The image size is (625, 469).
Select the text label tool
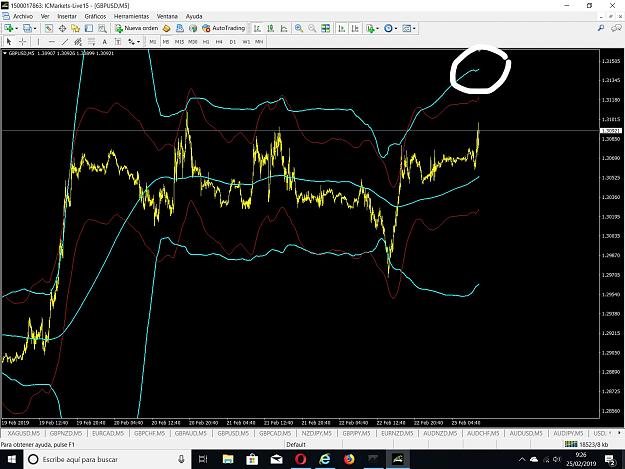[118, 41]
